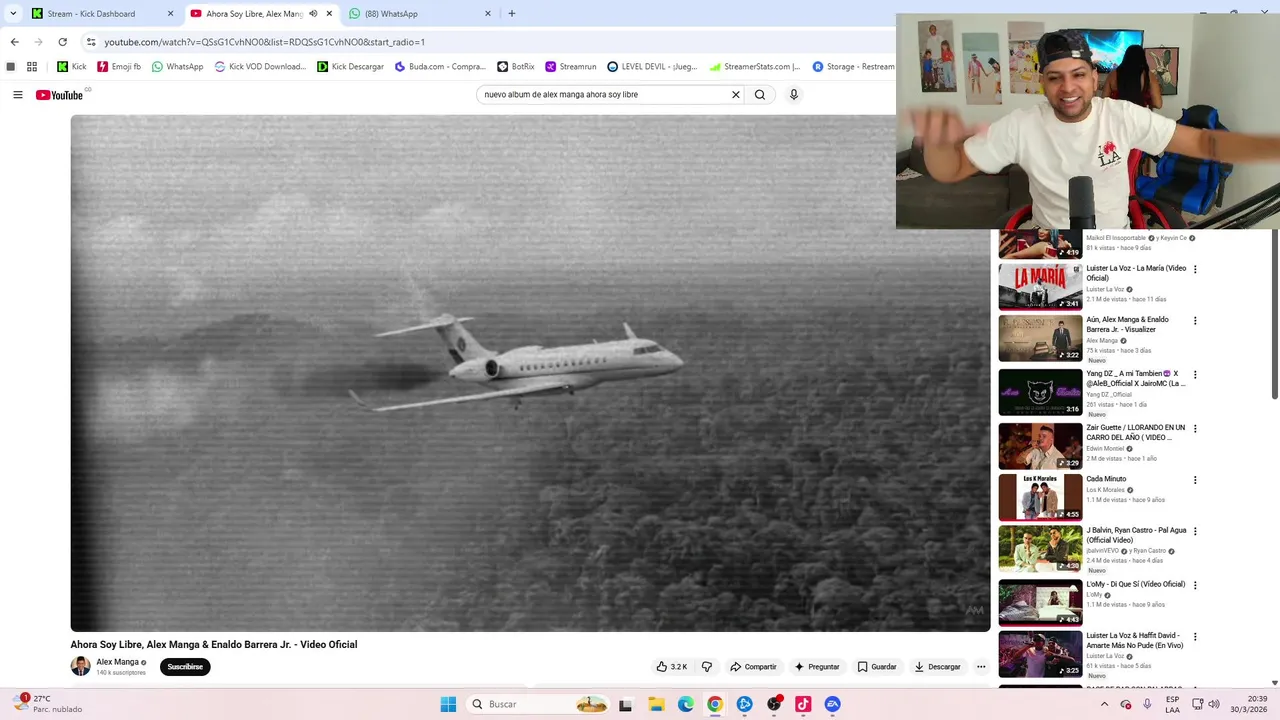The height and width of the screenshot is (720, 1280).
Task: Open Aún Visualizer video thumbnail
Action: pos(1040,338)
